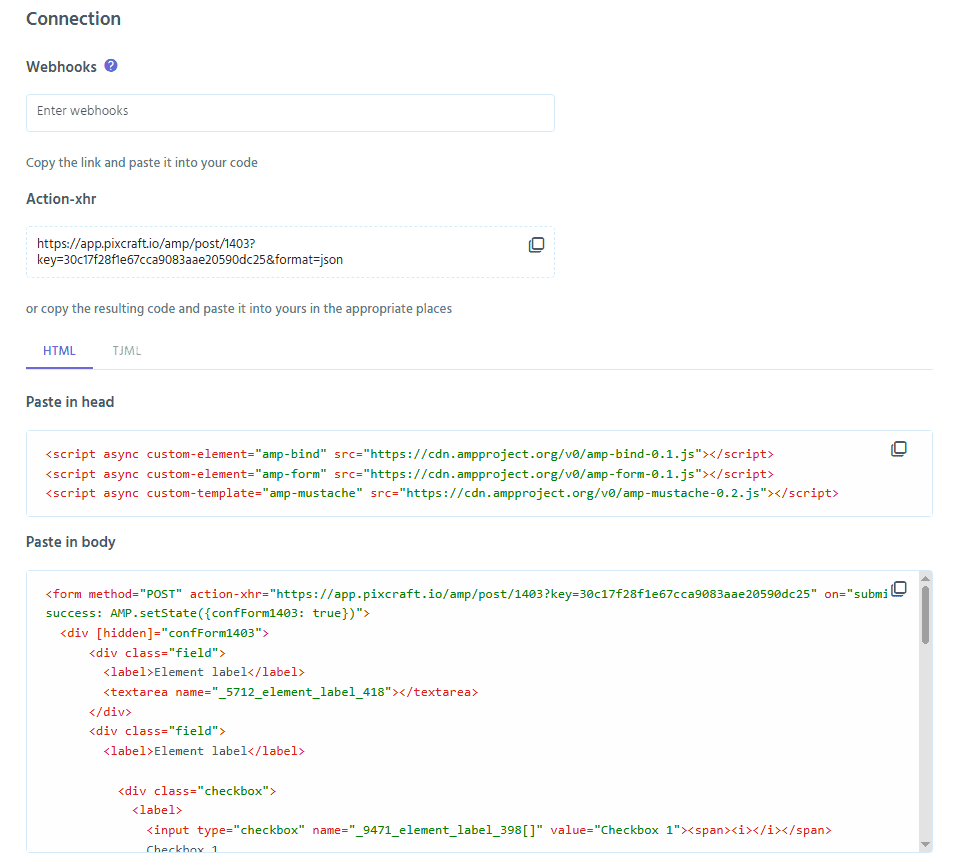Click the Action-xhr URL text
954x860 pixels.
point(190,251)
